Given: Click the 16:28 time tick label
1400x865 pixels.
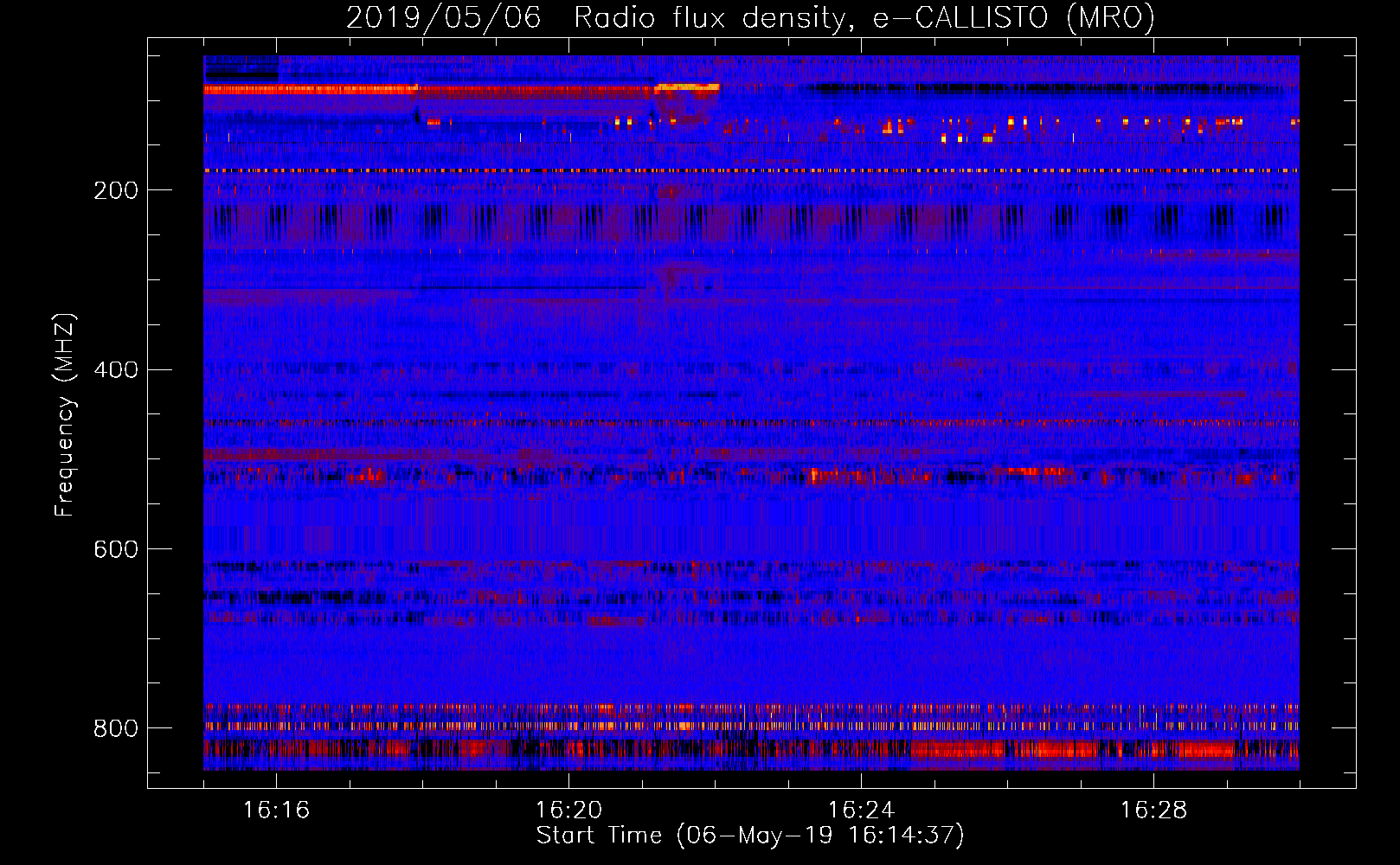Looking at the screenshot, I should (x=1153, y=811).
